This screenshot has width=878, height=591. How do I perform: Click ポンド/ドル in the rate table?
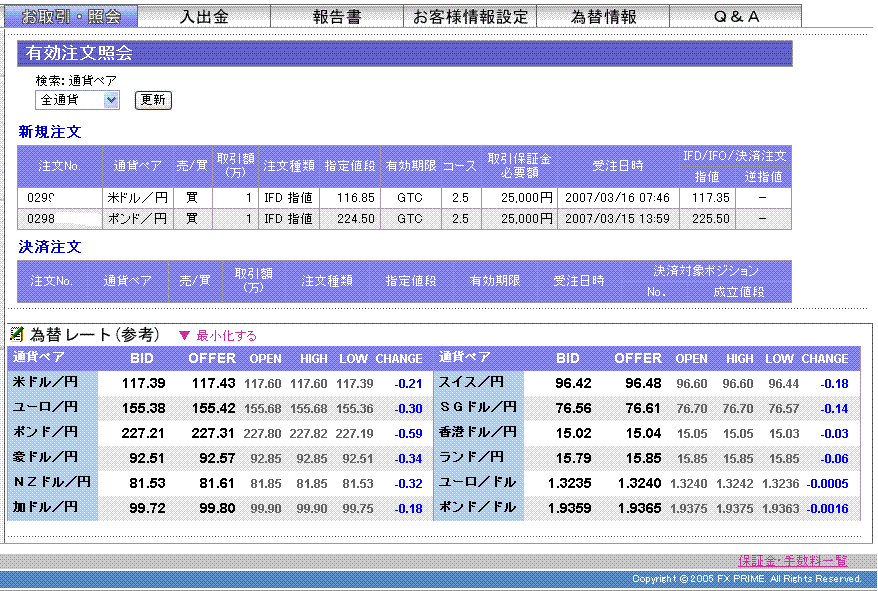(x=478, y=507)
